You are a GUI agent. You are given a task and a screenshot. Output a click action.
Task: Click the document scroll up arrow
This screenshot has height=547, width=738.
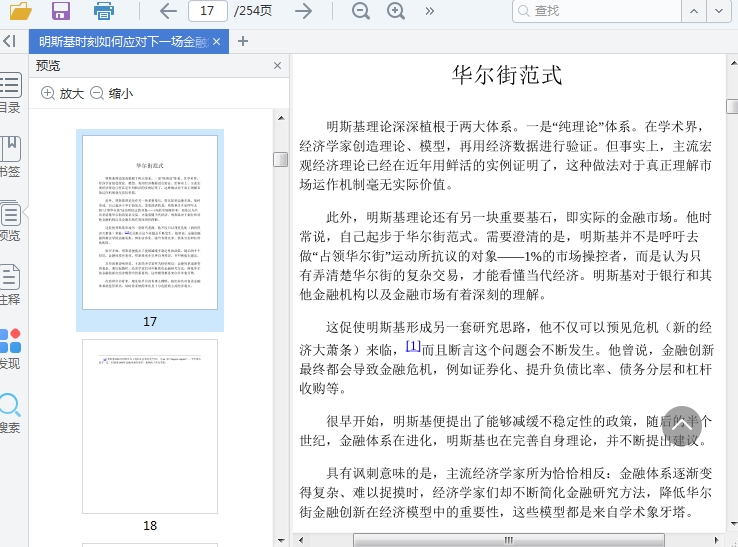pos(733,63)
